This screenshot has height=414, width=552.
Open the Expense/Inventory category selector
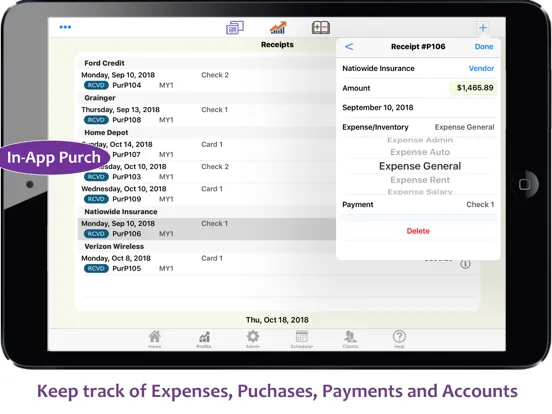coord(418,127)
